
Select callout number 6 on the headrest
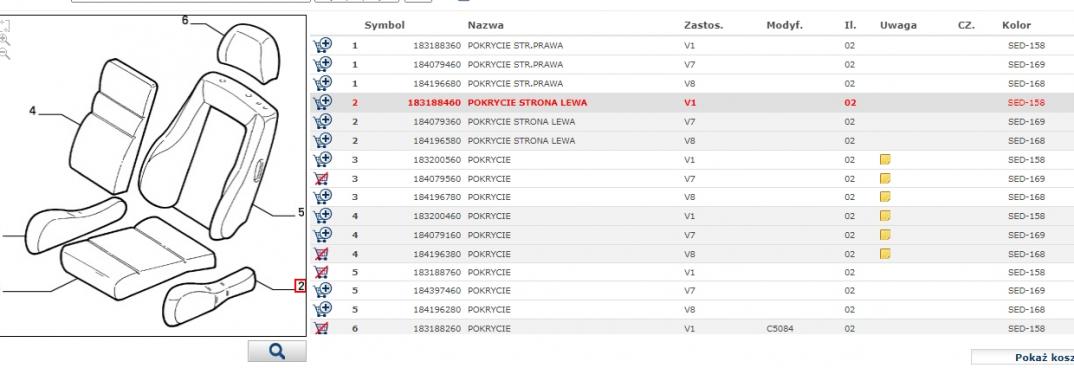pos(185,21)
